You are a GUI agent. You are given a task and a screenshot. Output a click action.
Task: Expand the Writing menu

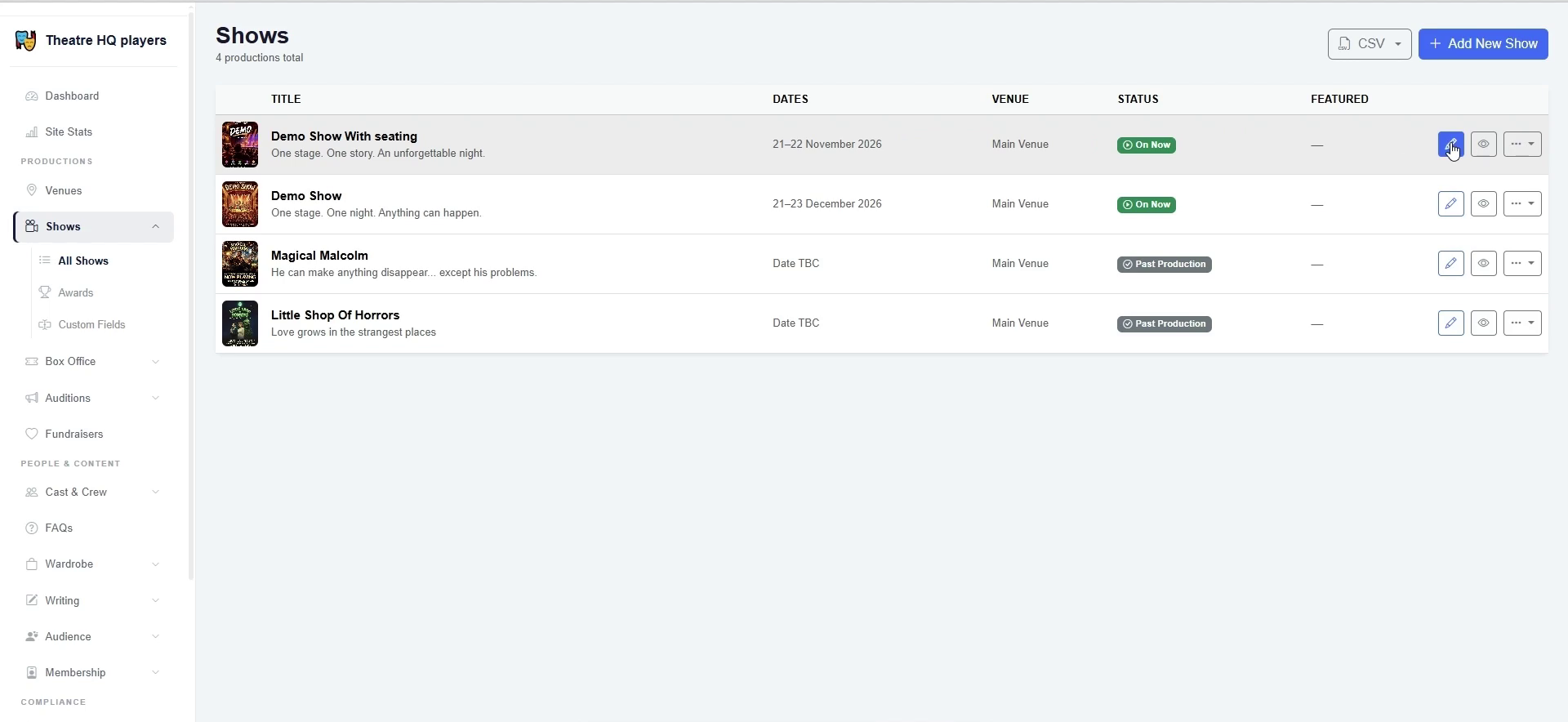(x=95, y=601)
